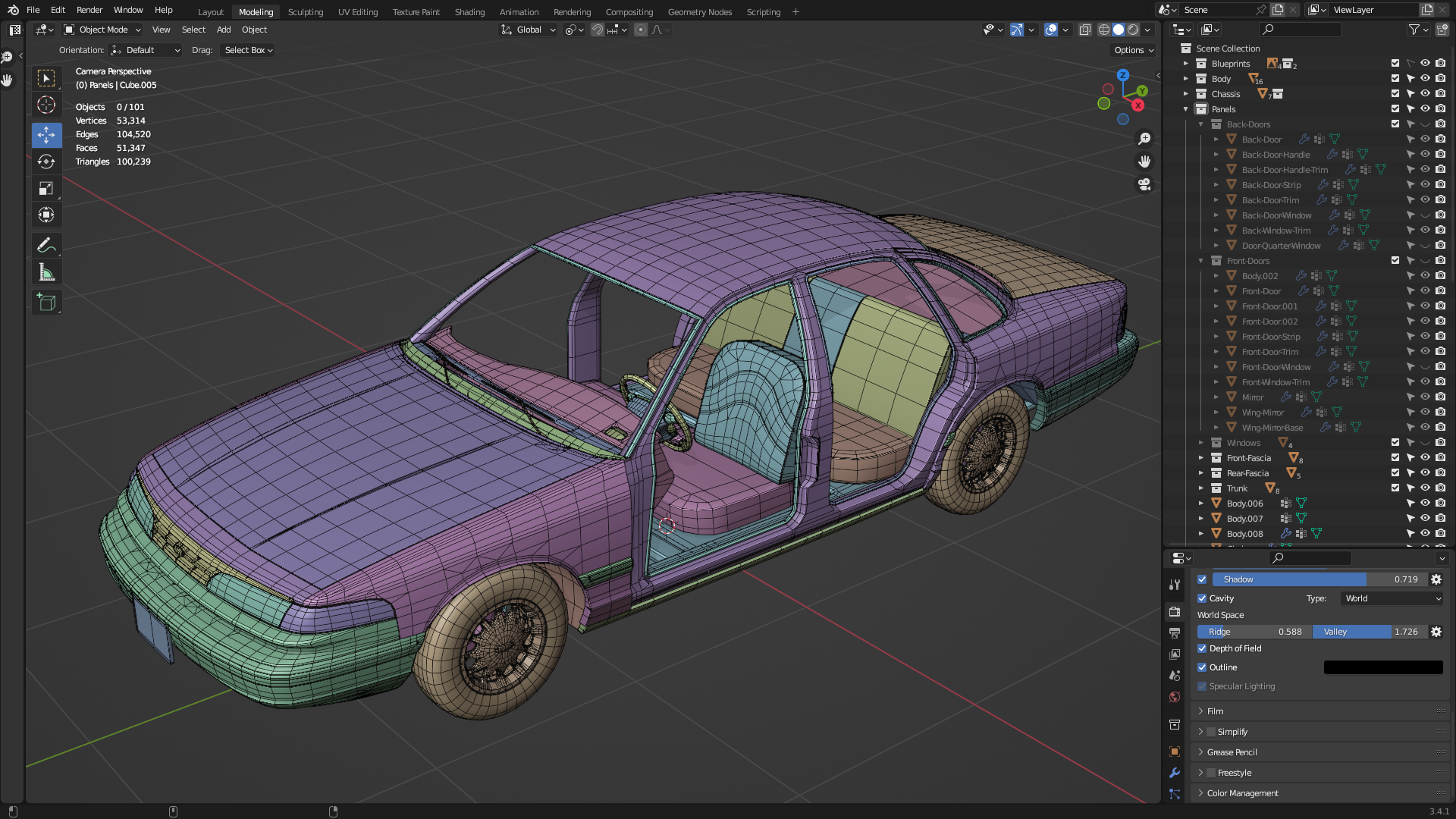
Task: Click the Options button in viewport header
Action: click(x=1134, y=50)
